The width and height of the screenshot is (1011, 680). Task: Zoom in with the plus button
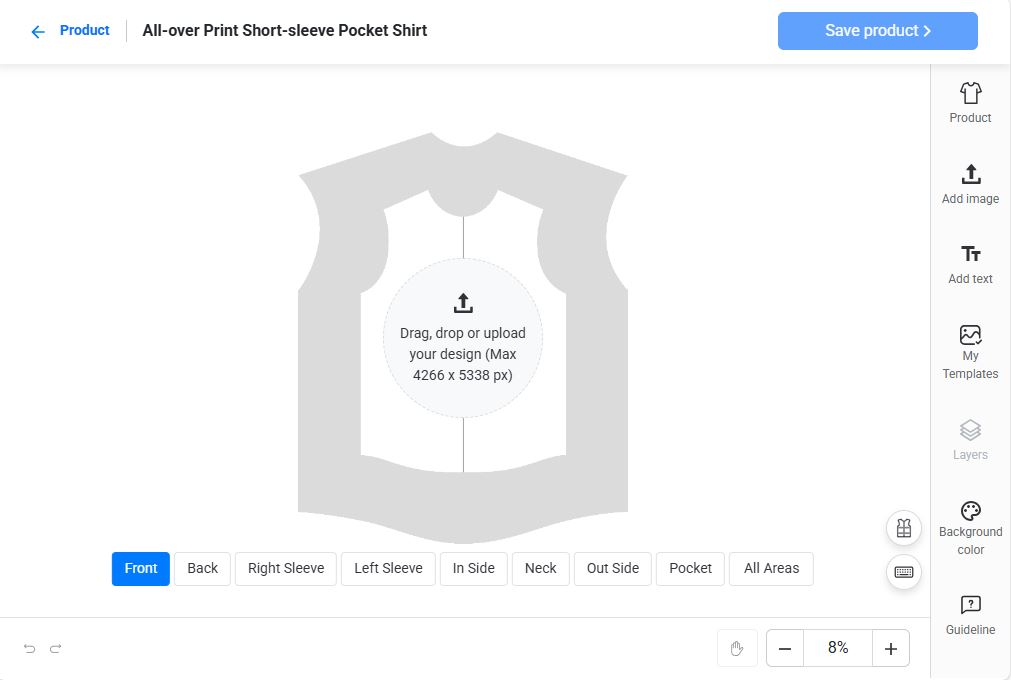point(890,648)
